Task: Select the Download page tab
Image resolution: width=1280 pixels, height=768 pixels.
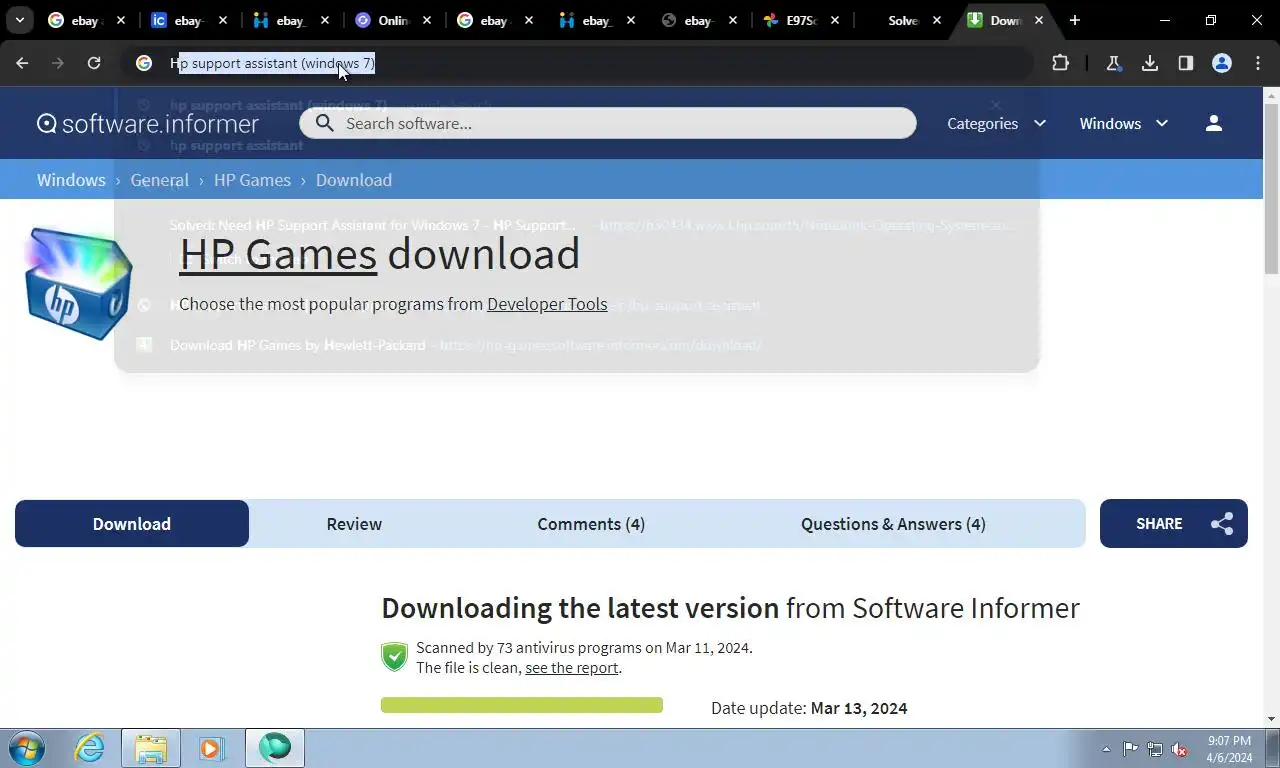Action: [132, 523]
